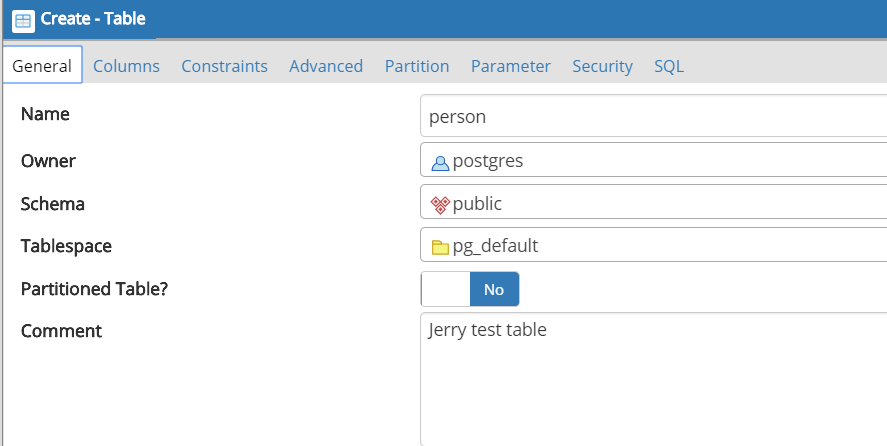Click the red schema icon beside public
This screenshot has height=446, width=887.
tap(440, 205)
